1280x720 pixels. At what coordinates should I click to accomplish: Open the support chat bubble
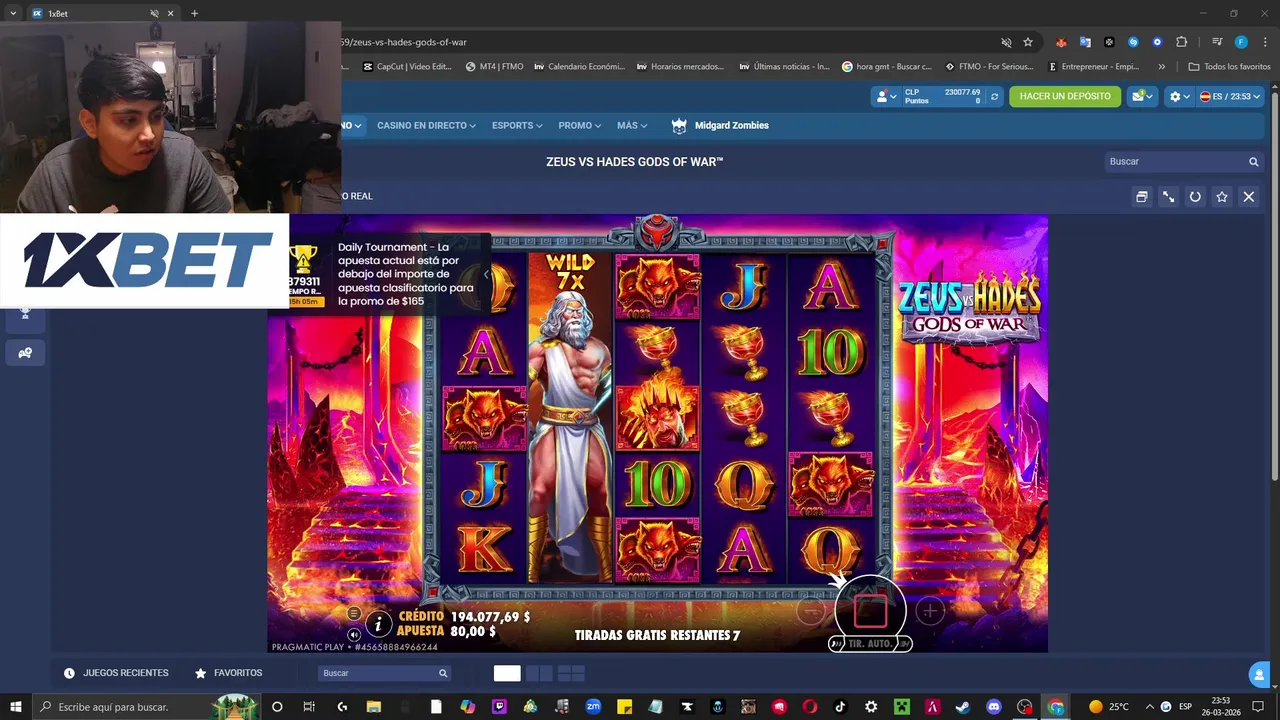(x=1259, y=675)
